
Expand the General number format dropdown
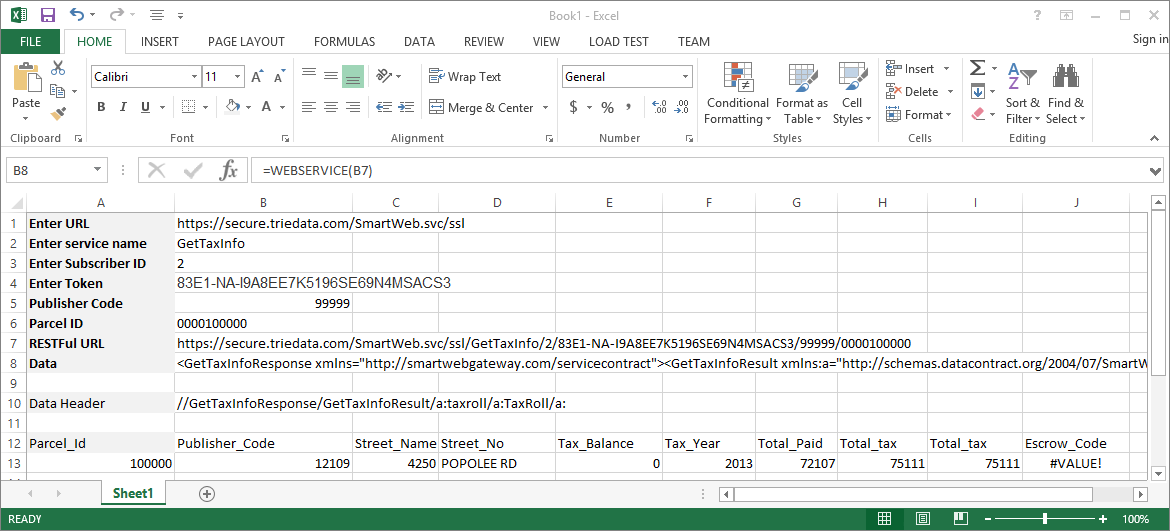tap(685, 77)
